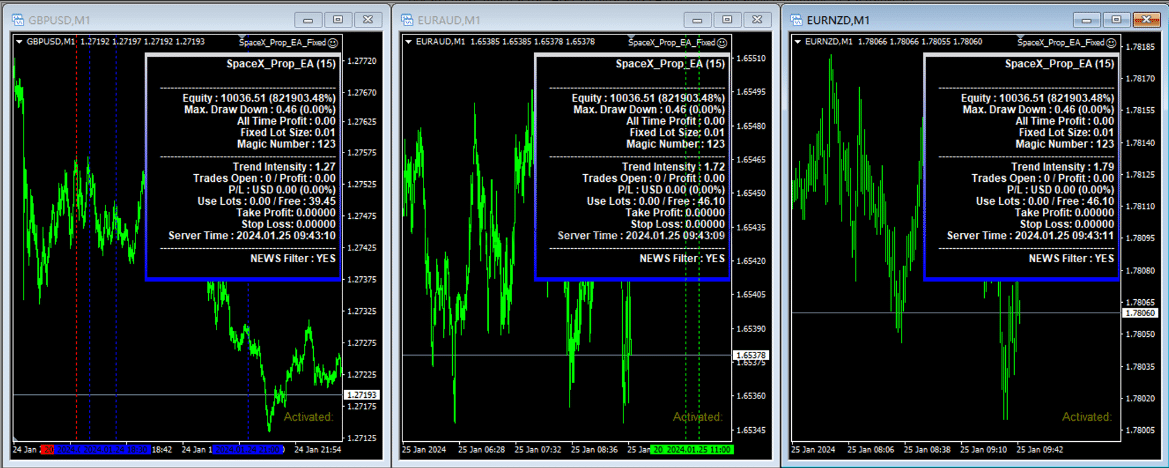Screen dimensions: 1169x468
Task: Click the smiley EA icon on EURAUD chart
Action: 721,42
